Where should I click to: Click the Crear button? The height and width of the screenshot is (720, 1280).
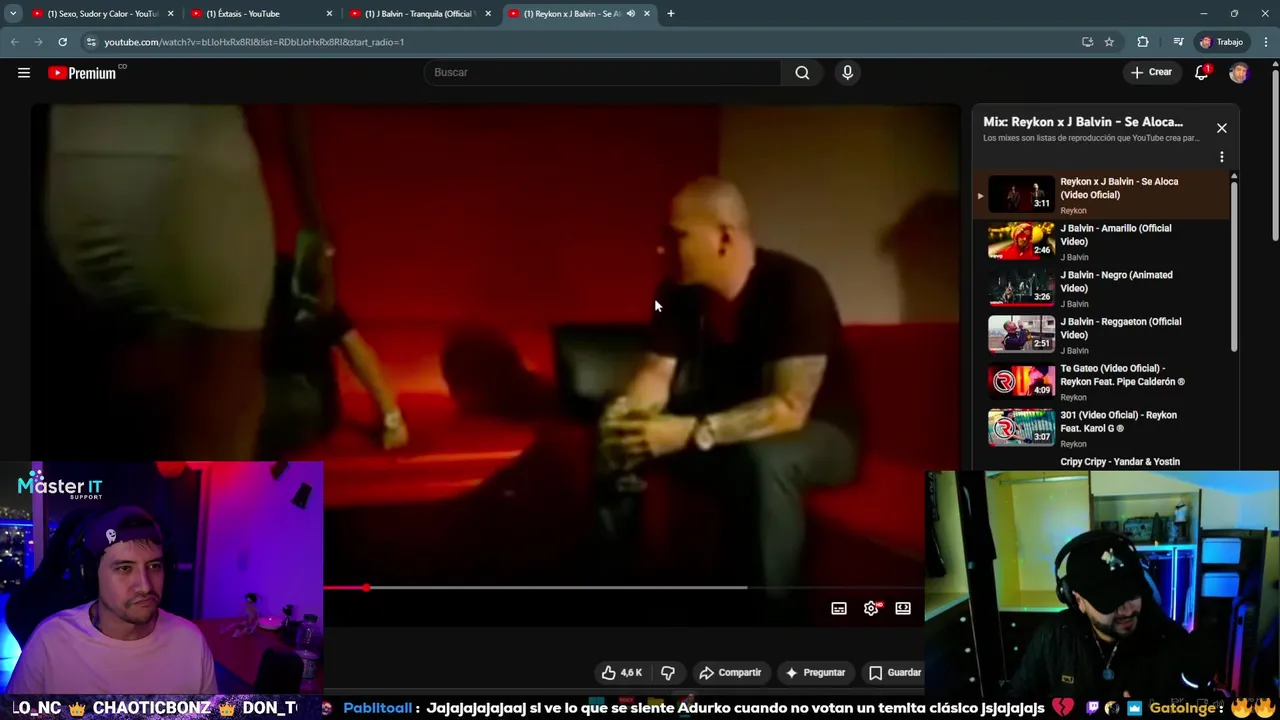[x=1151, y=72]
